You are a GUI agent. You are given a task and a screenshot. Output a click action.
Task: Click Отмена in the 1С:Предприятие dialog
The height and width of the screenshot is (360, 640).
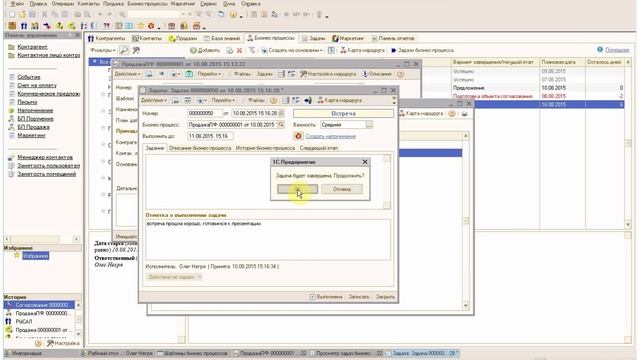coord(342,189)
